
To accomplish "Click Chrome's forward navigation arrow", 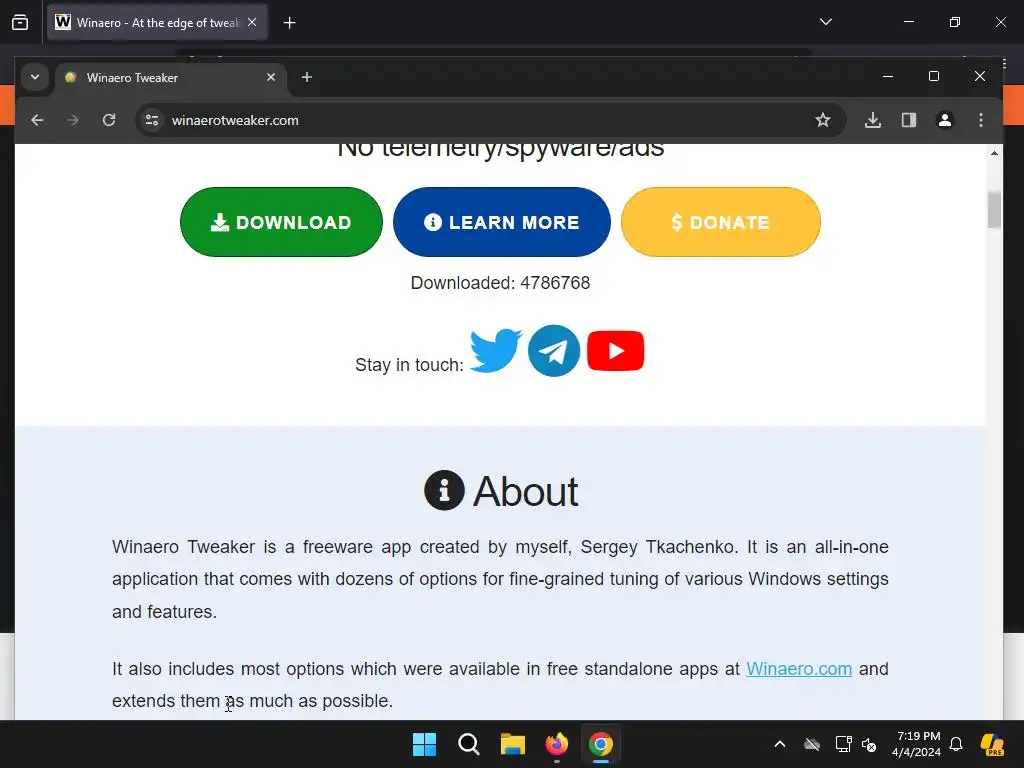I will [72, 120].
